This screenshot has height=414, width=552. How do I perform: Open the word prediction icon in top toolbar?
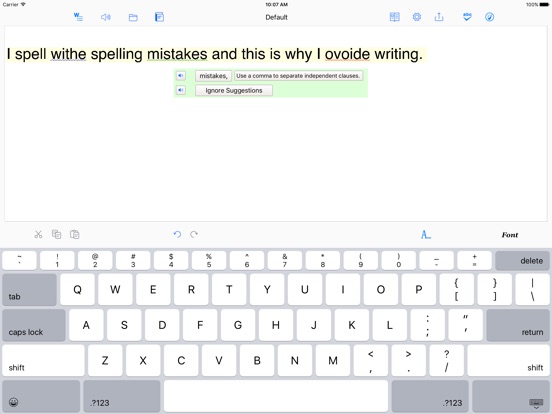click(78, 17)
